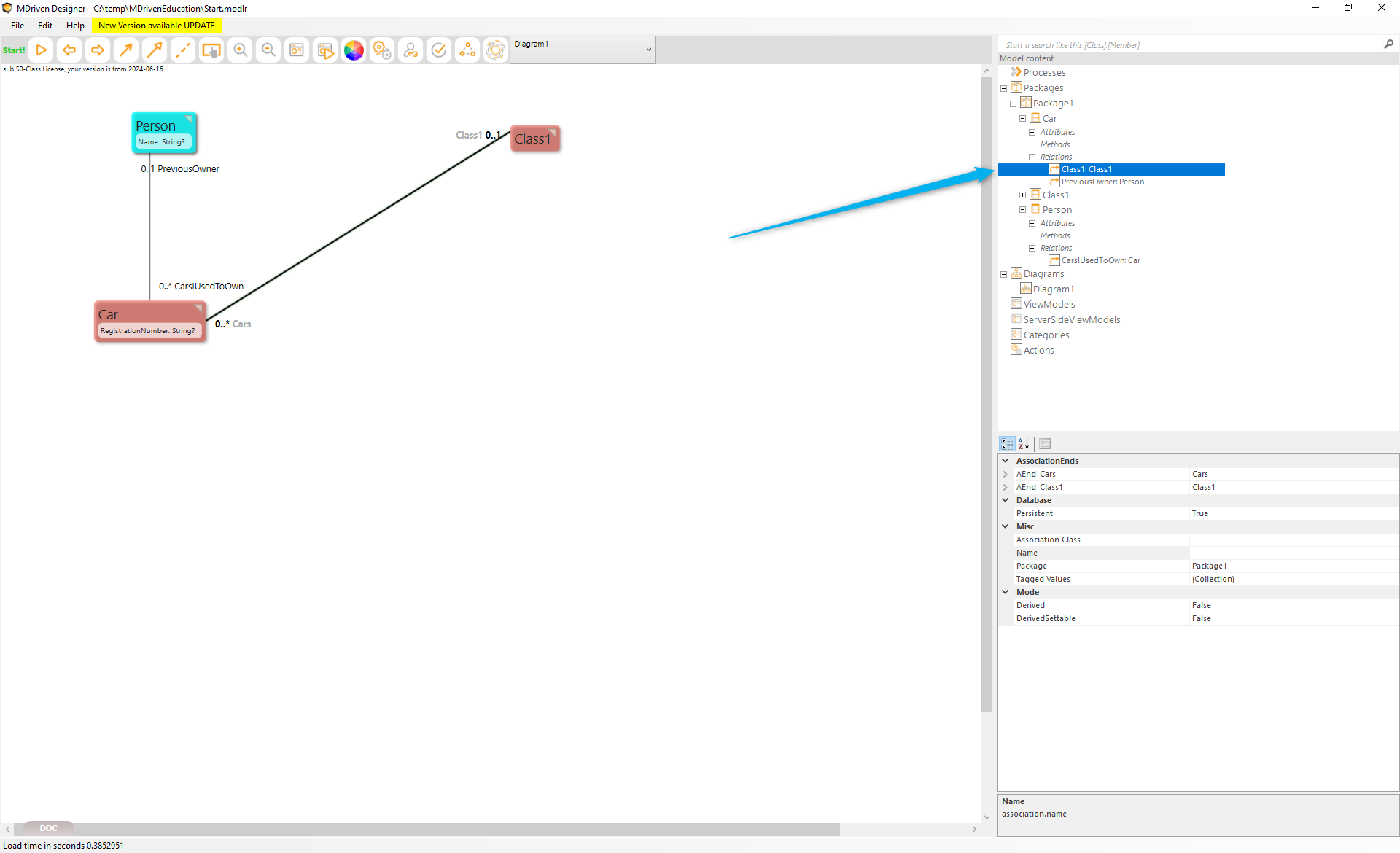Click the zoom out magnifier icon
The height and width of the screenshot is (853, 1400).
(x=268, y=50)
